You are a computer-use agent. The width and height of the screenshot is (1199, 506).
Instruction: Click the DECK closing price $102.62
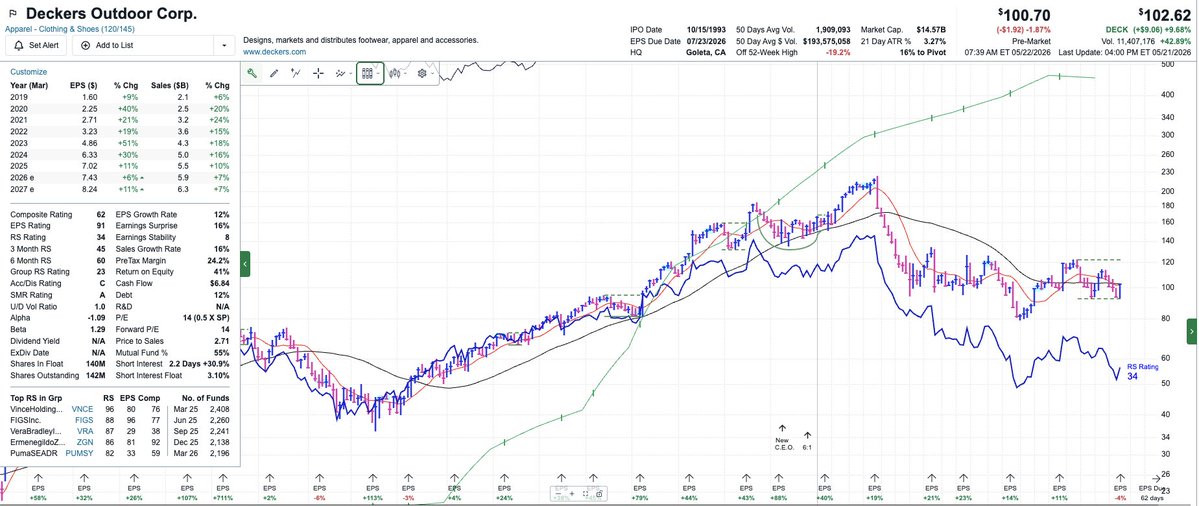tap(1166, 13)
